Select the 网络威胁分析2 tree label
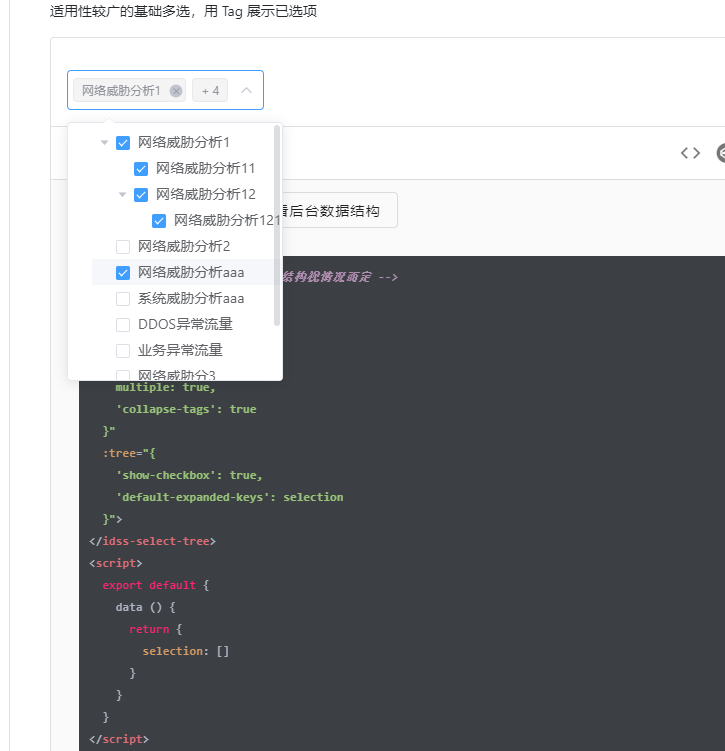 click(x=184, y=246)
